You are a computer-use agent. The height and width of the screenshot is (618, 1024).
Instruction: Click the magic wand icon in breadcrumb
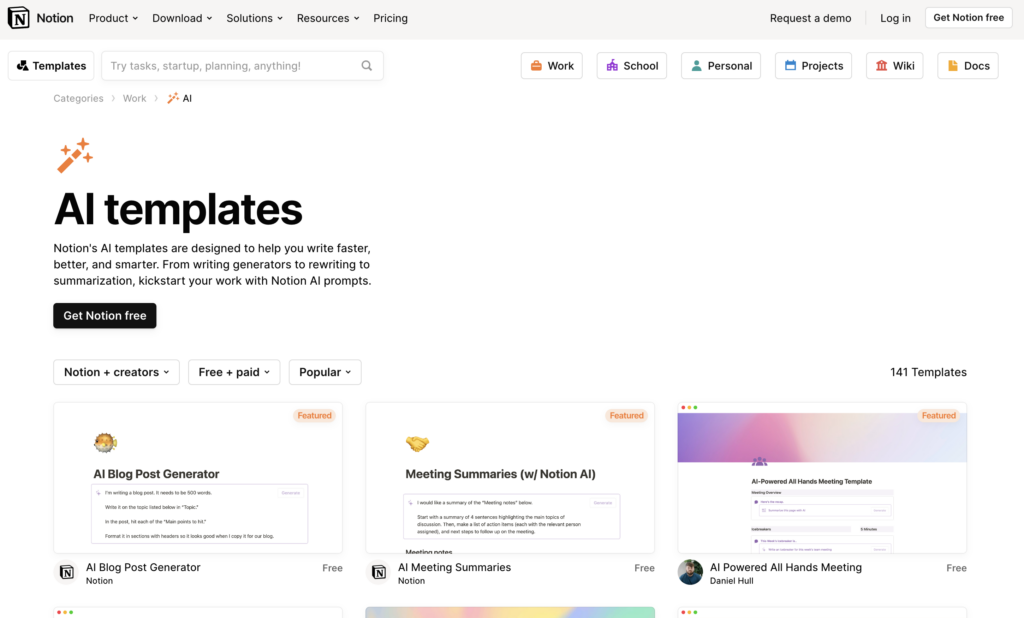[173, 98]
